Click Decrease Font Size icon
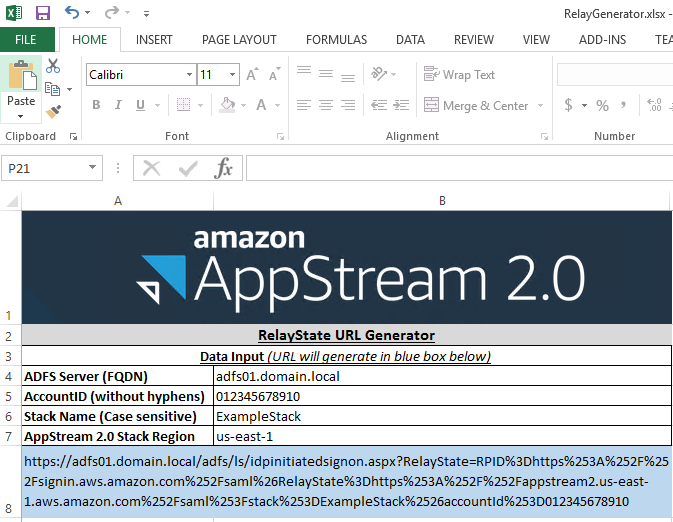 click(275, 74)
